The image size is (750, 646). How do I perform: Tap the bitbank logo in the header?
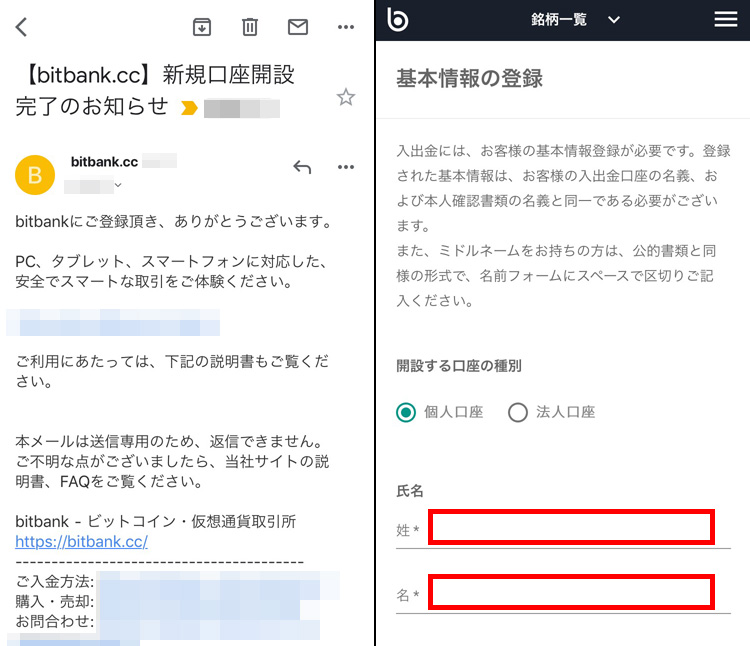click(397, 20)
